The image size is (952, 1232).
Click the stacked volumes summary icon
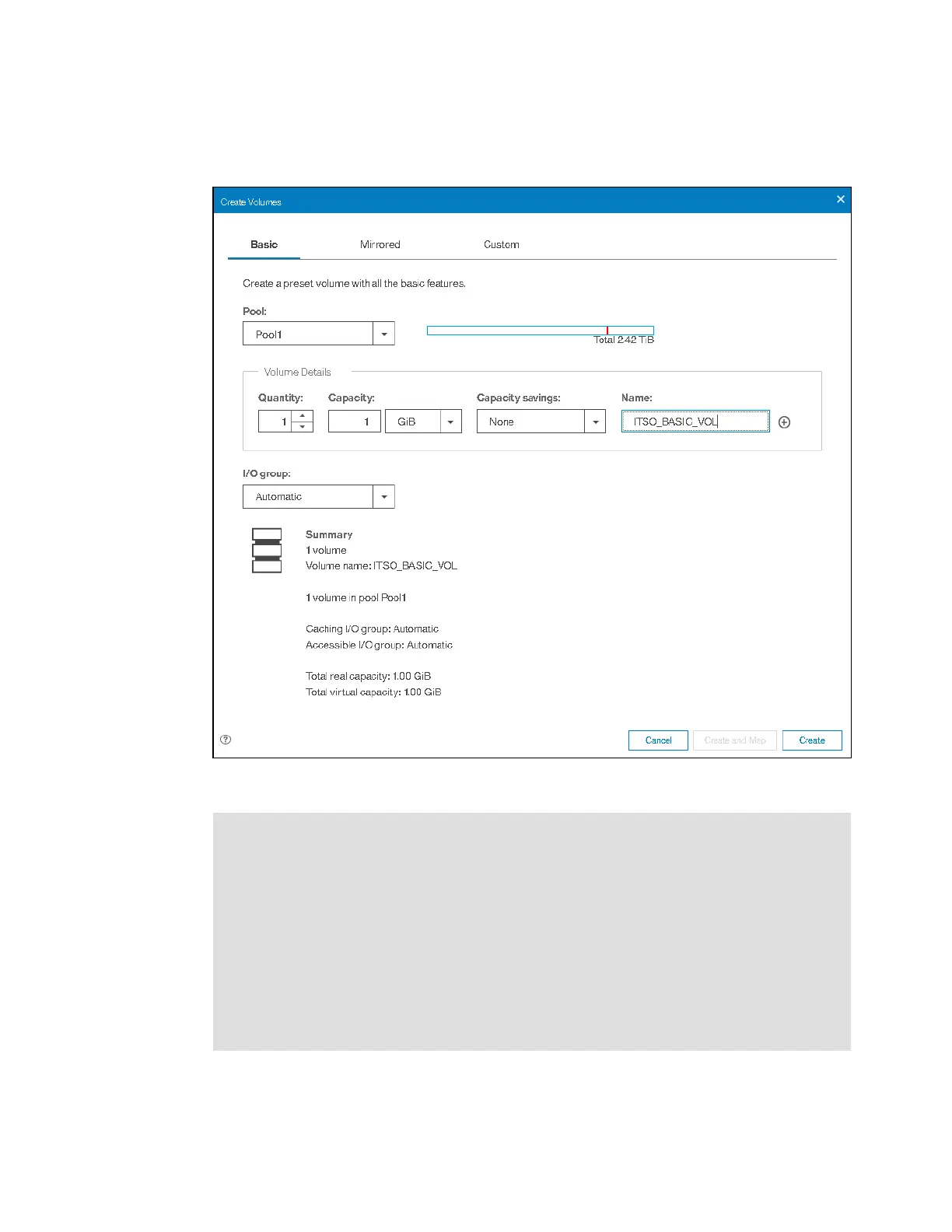click(267, 551)
